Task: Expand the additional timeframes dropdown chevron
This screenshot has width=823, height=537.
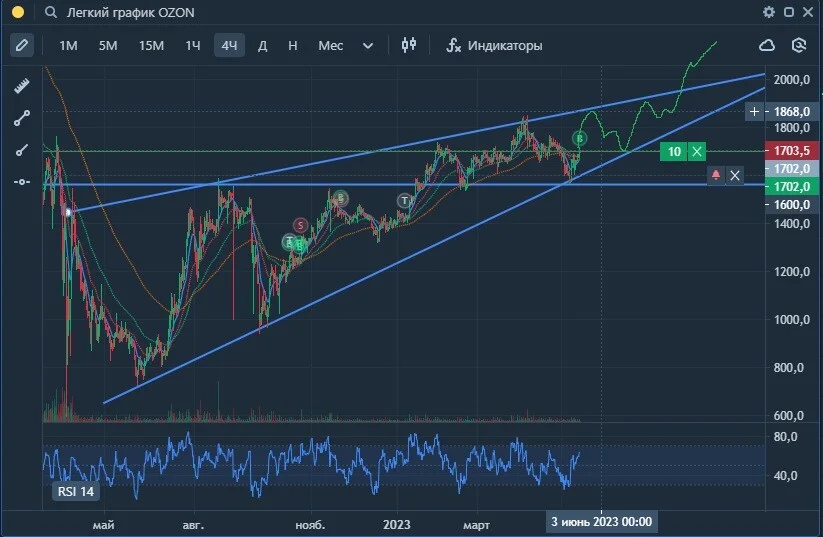Action: tap(368, 46)
